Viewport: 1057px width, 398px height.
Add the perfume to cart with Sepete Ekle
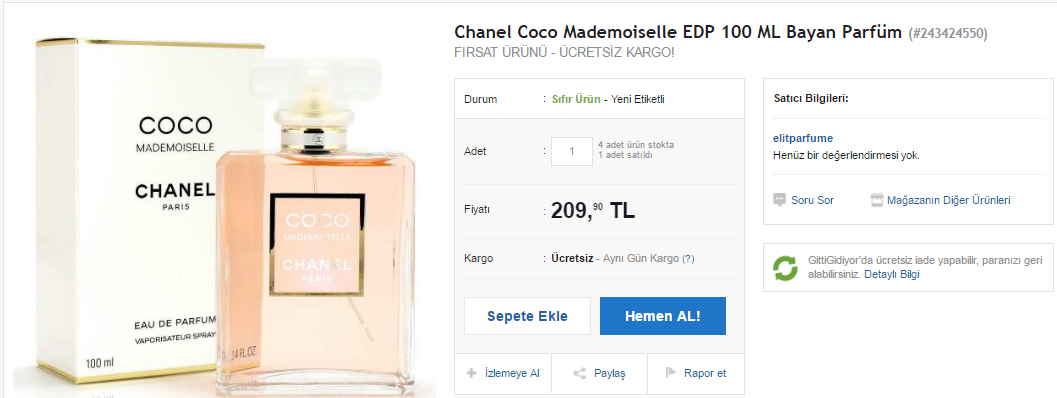click(x=527, y=316)
